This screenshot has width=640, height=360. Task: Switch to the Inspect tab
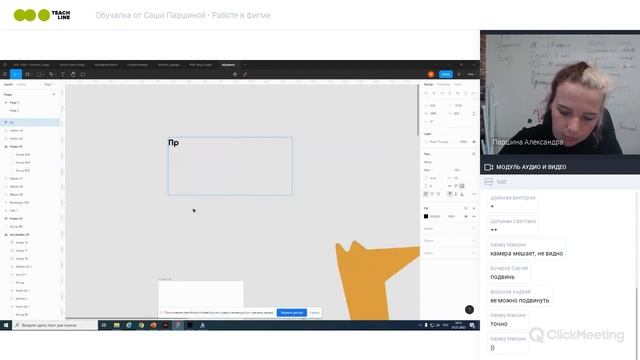pos(458,84)
